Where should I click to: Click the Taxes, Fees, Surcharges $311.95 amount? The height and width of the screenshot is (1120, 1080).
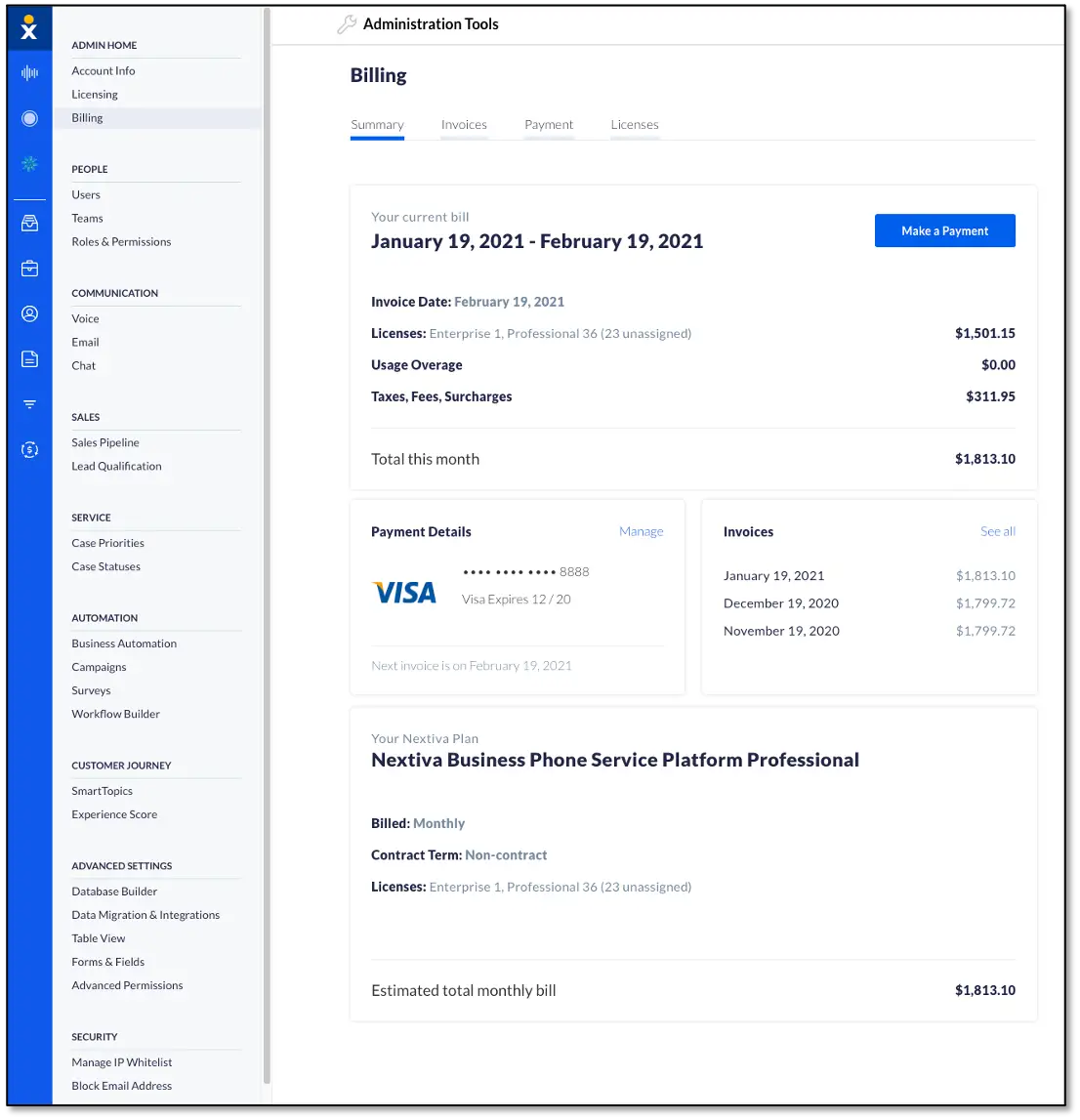click(990, 396)
